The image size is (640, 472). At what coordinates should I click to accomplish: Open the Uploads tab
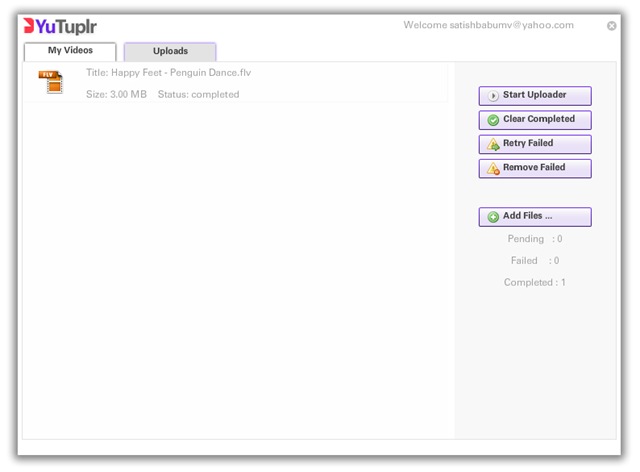point(170,51)
